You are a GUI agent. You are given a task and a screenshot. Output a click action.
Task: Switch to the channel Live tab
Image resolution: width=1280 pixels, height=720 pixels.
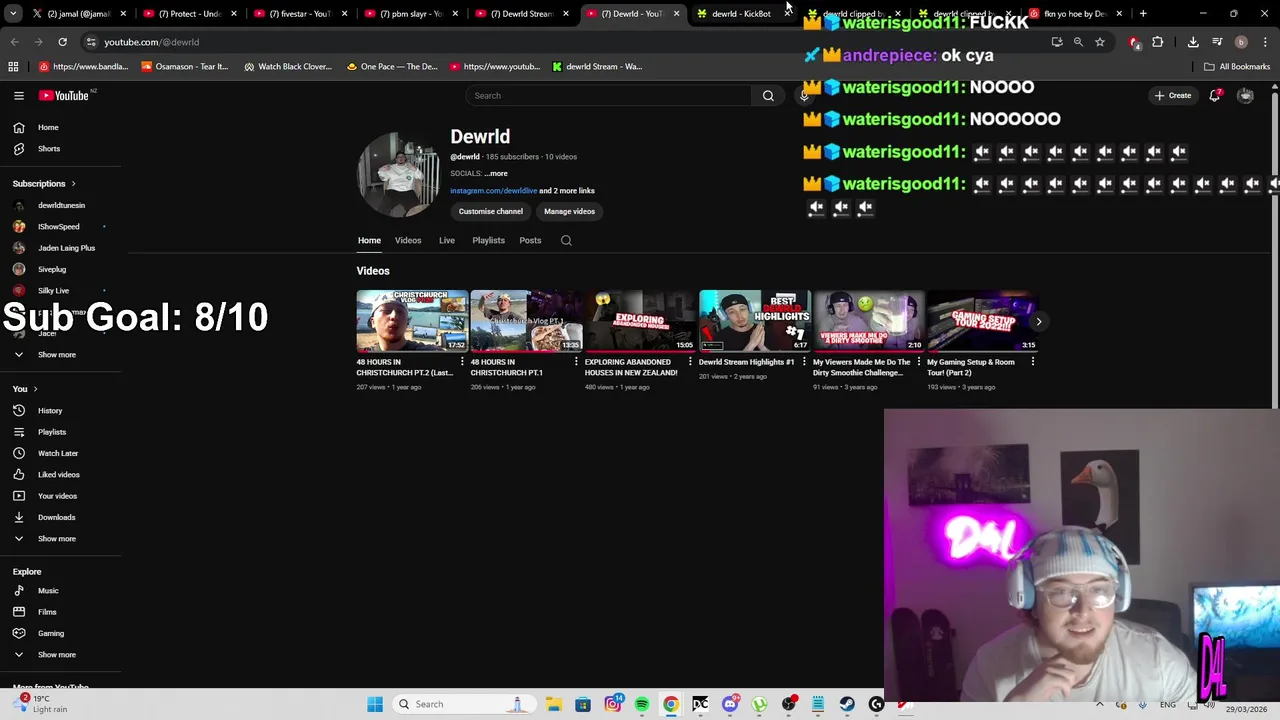(447, 240)
